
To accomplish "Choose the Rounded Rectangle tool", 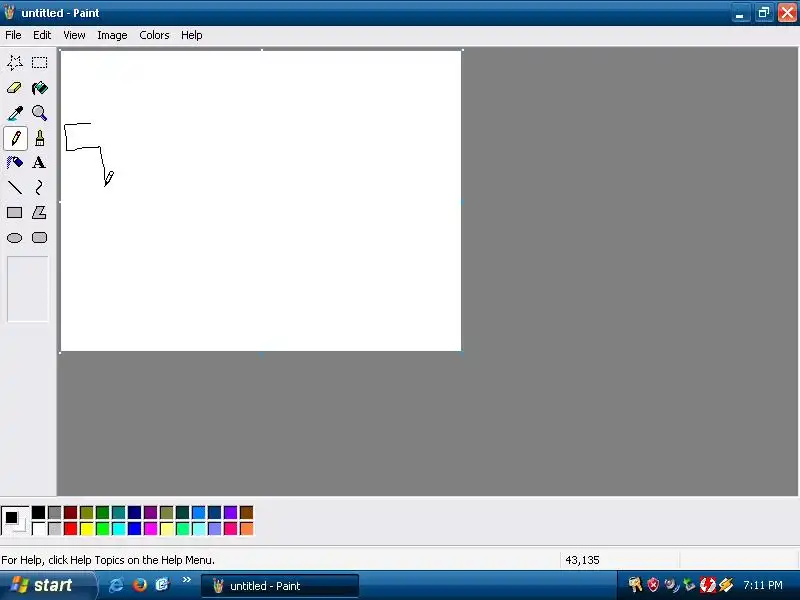I will 39,238.
